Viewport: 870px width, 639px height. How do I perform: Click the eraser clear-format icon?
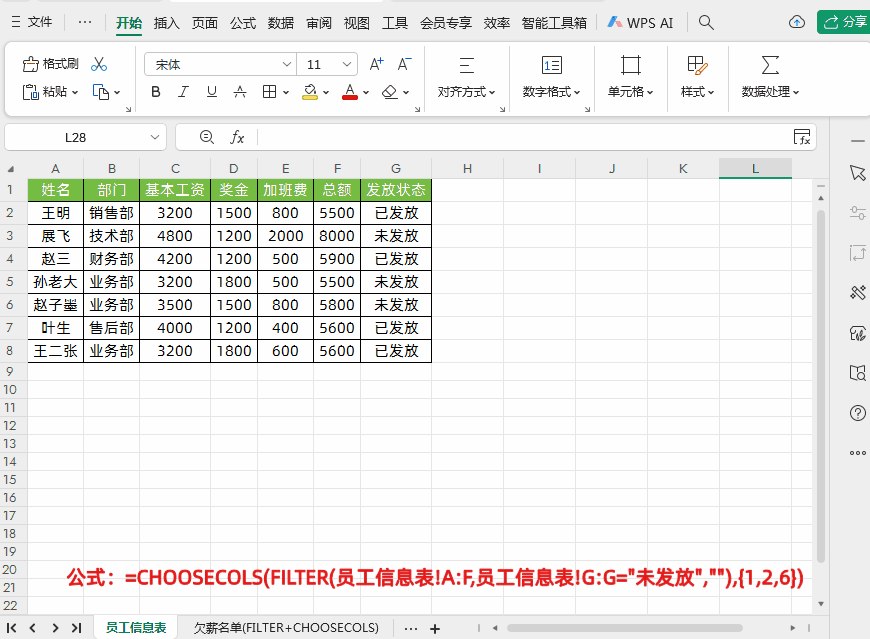tap(390, 92)
